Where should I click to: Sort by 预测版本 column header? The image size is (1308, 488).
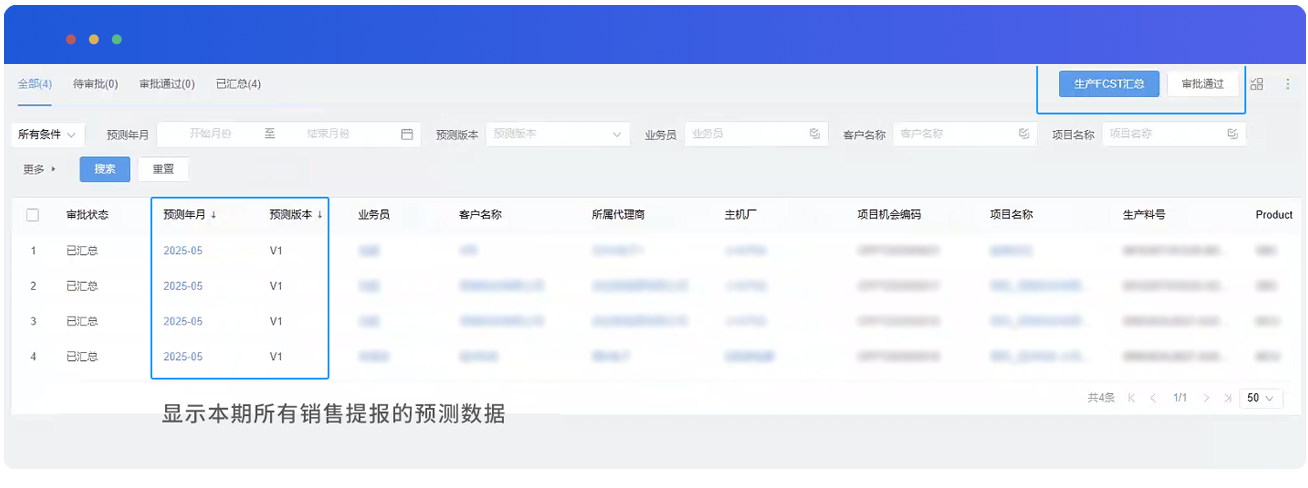[x=296, y=214]
